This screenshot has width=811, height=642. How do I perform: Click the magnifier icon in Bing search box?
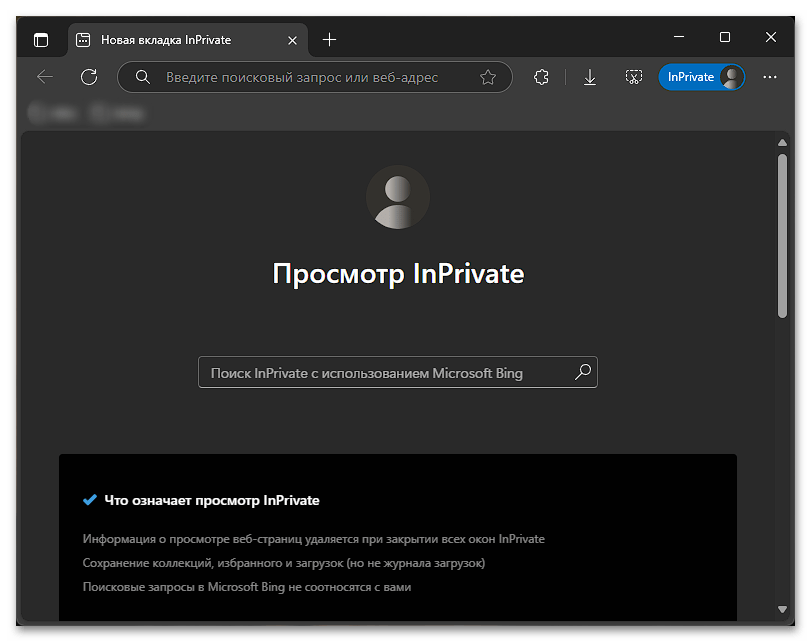pos(582,372)
